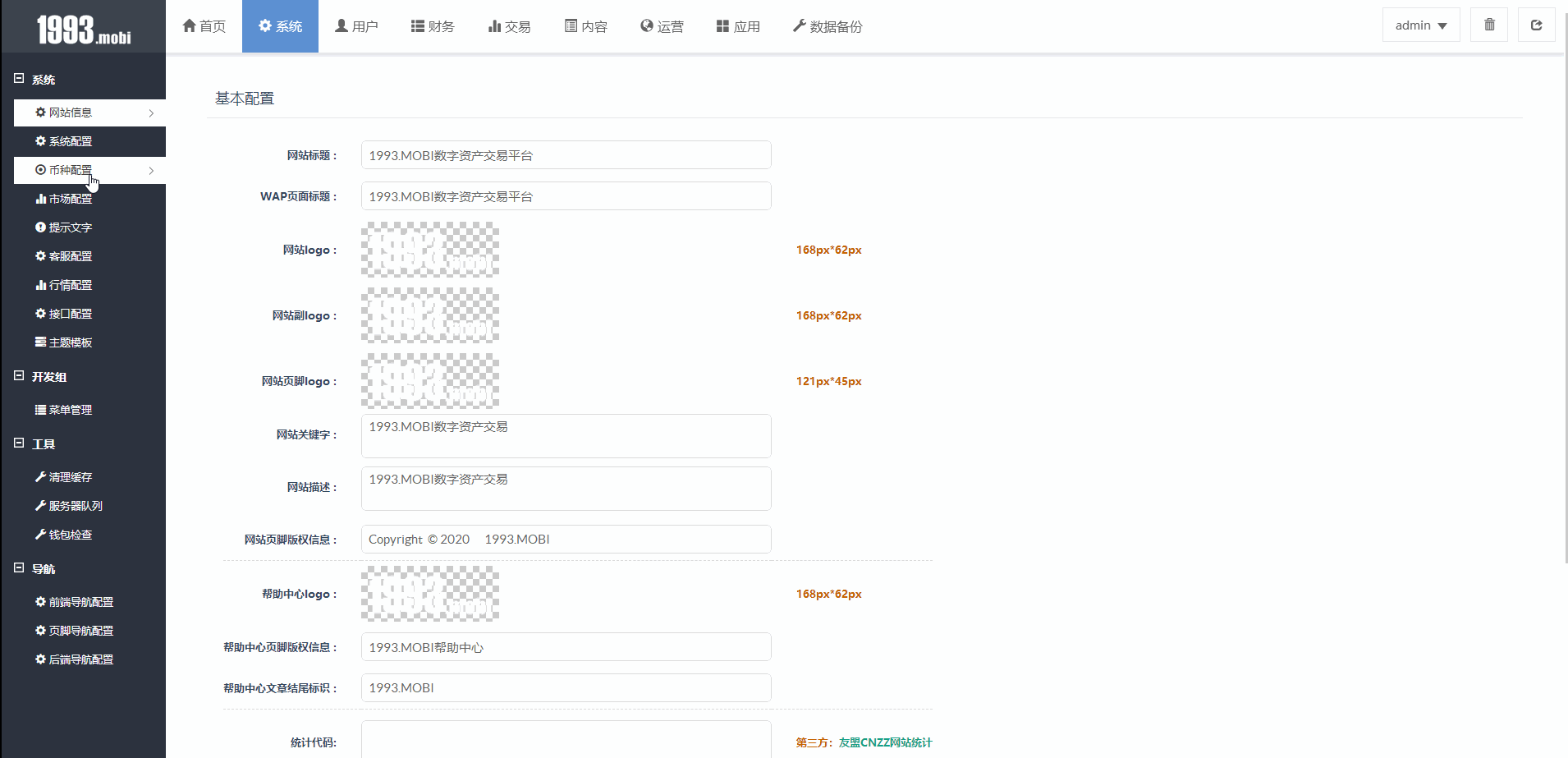Collapse the 导航 sidebar section
This screenshot has height=758, width=1568.
pyautogui.click(x=19, y=568)
